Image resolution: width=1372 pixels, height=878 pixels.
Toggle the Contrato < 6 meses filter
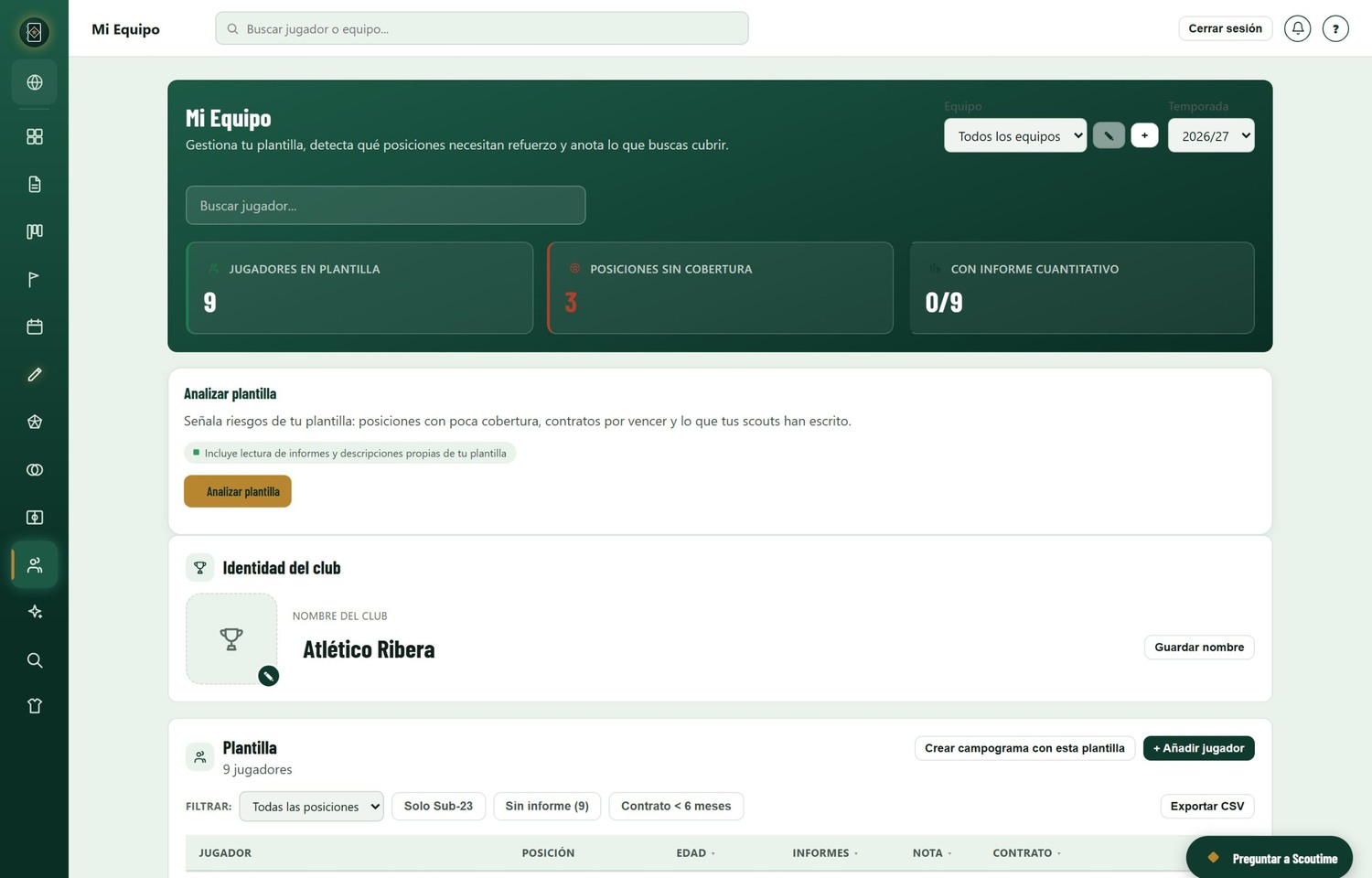point(676,806)
